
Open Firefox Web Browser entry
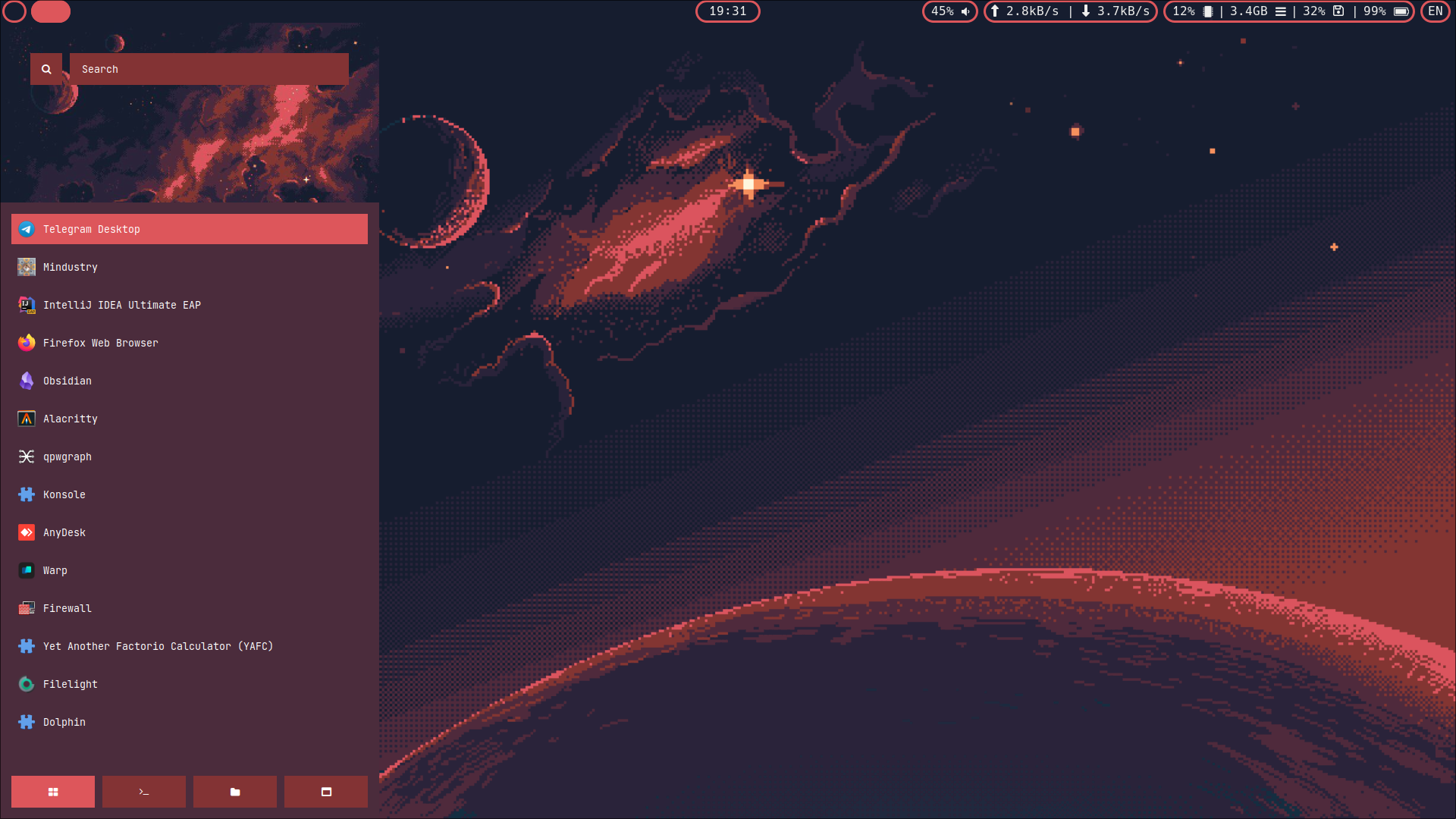(190, 343)
